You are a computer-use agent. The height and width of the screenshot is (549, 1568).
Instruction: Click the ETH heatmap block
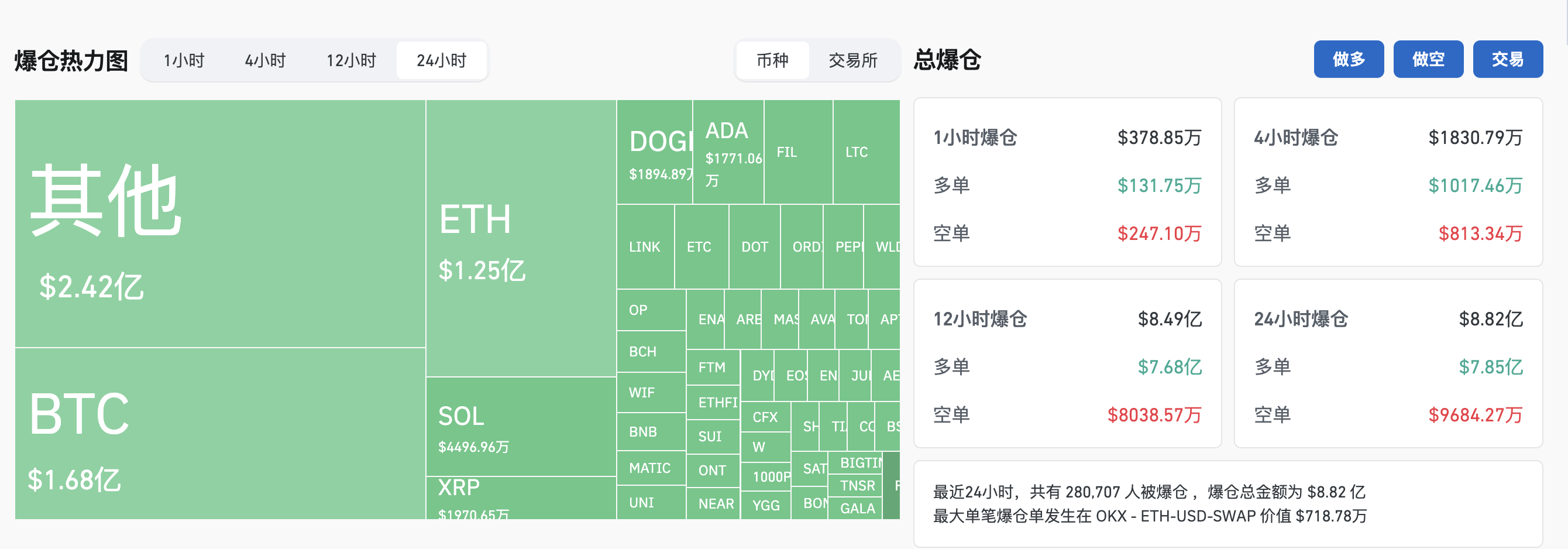521,239
